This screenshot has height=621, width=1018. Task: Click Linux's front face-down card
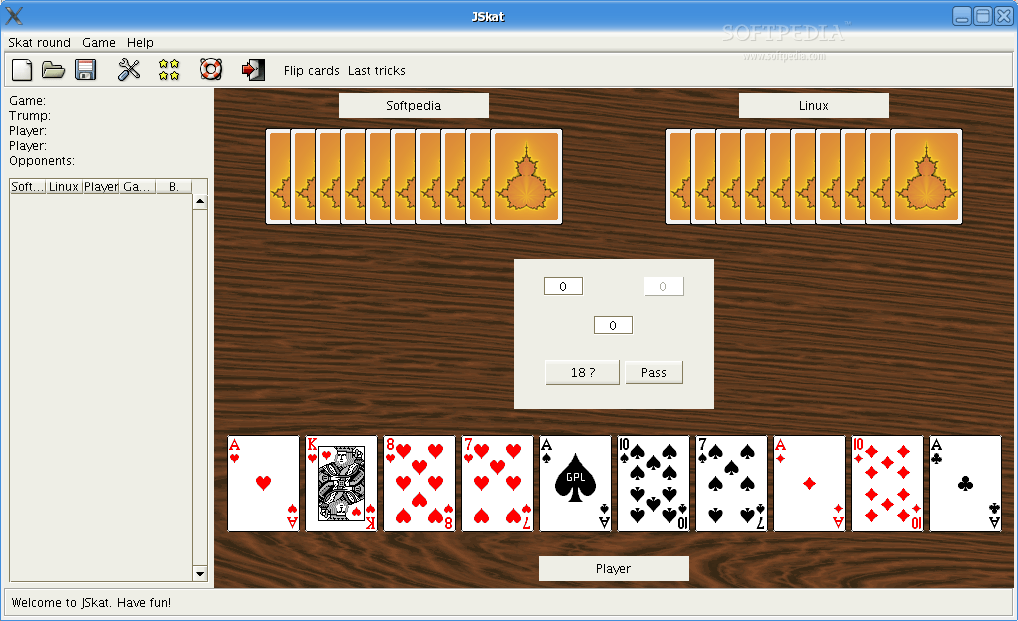(926, 177)
